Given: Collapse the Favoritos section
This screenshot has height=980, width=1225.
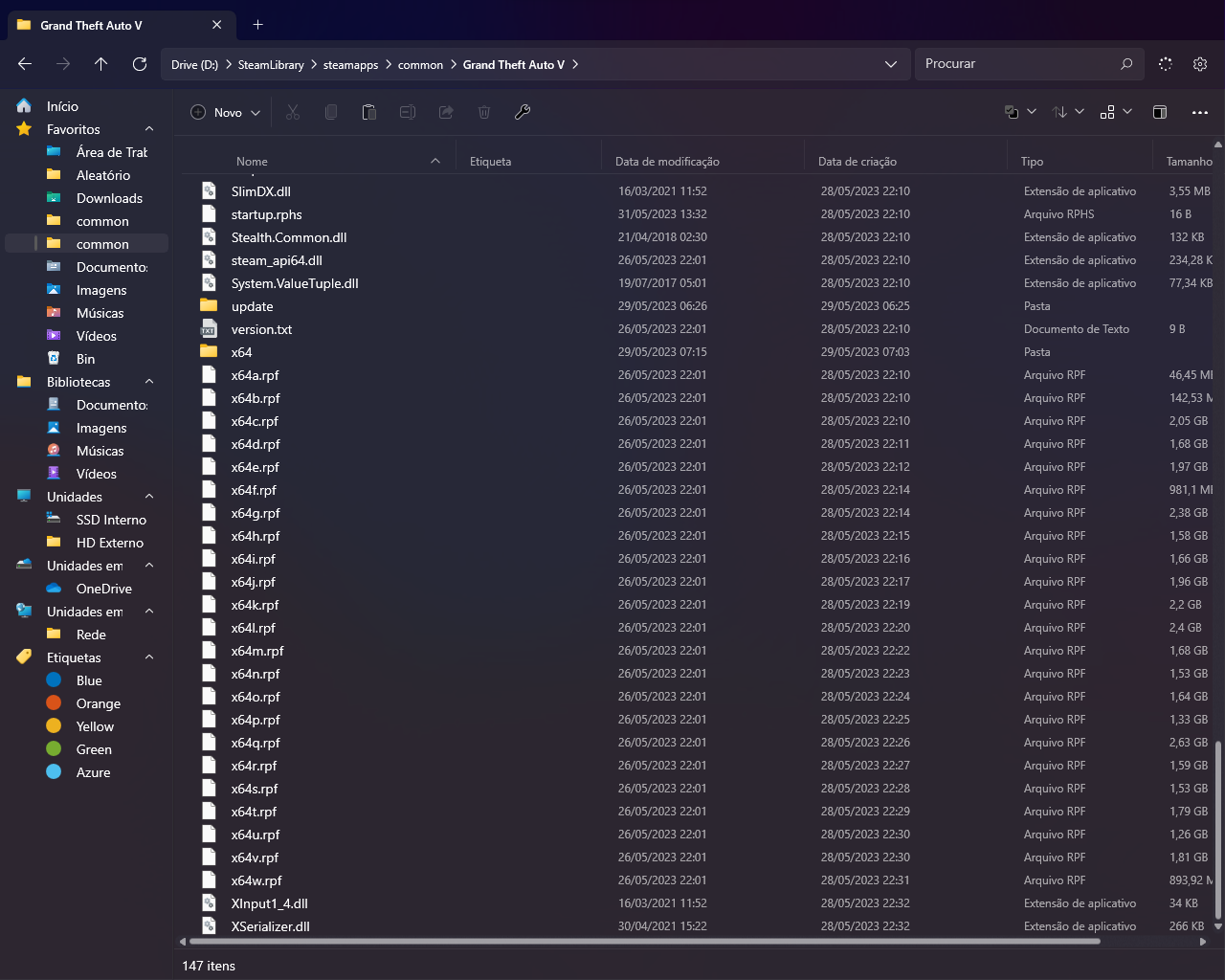Looking at the screenshot, I should (x=149, y=129).
